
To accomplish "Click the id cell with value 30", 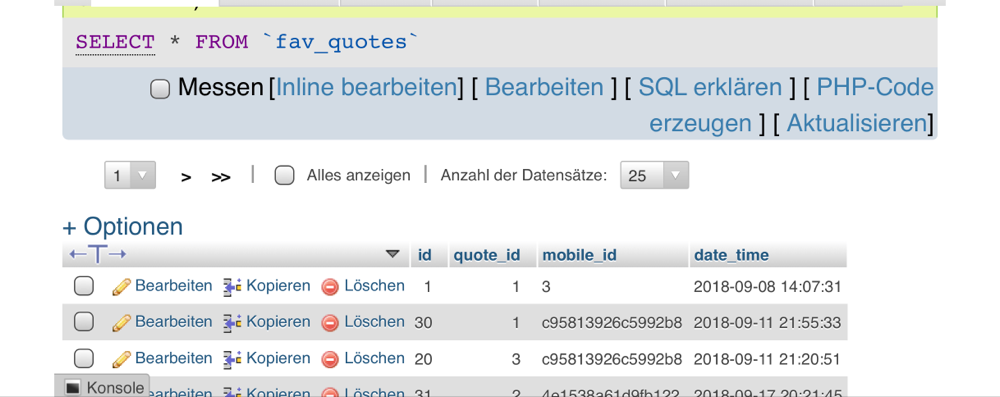I will tap(423, 323).
